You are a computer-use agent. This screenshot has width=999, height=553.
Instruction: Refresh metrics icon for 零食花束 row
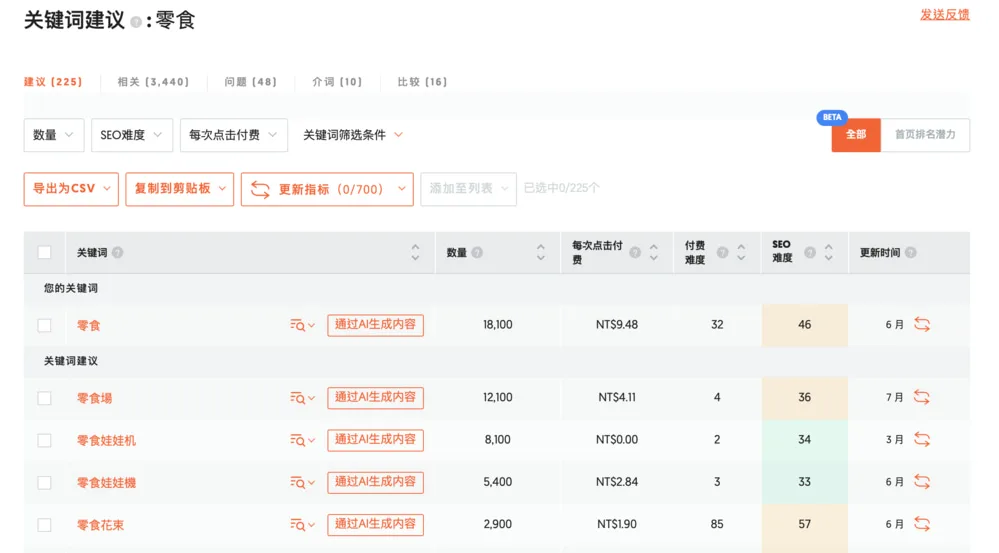[922, 524]
